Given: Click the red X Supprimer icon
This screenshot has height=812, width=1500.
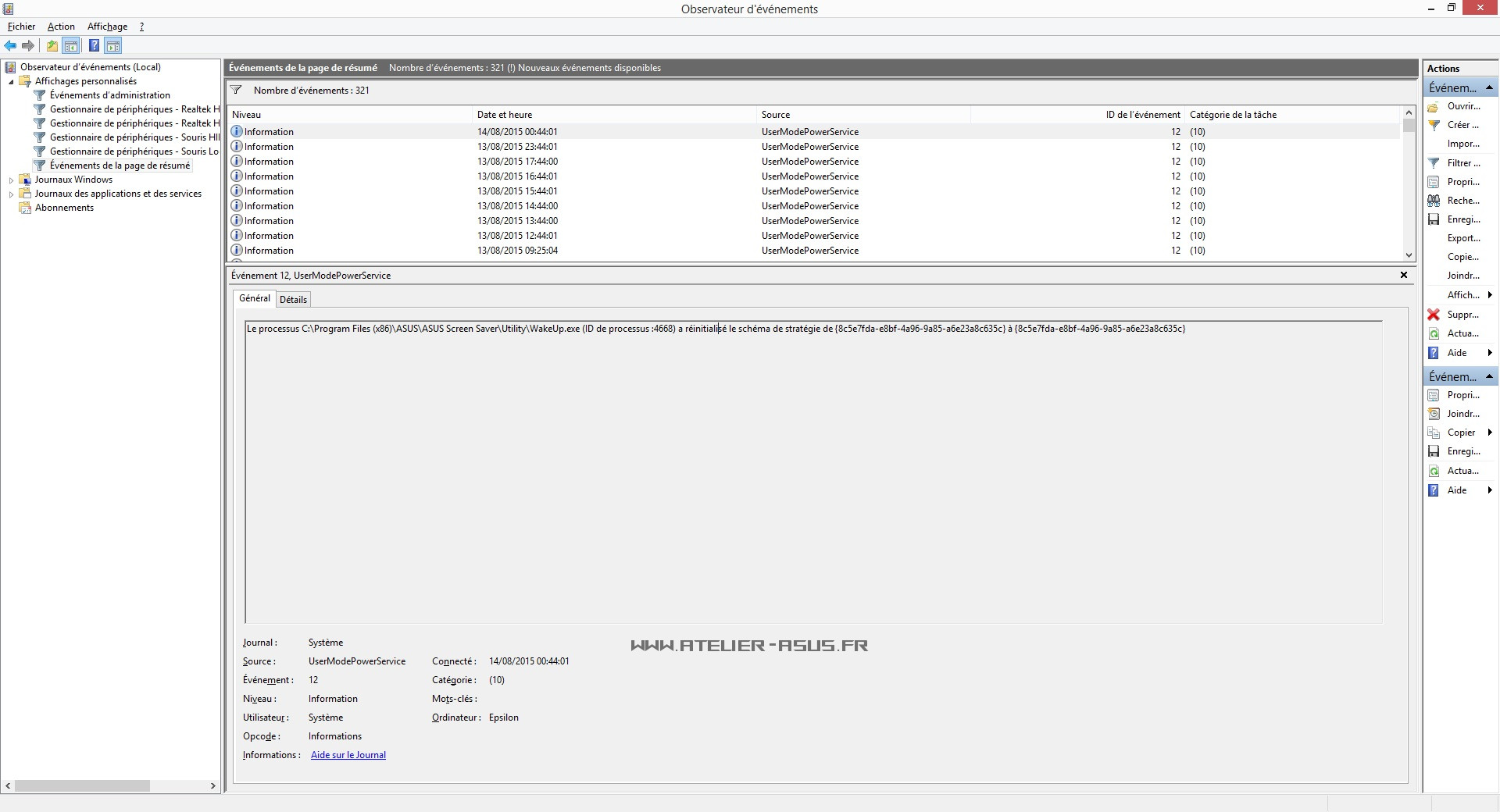Looking at the screenshot, I should 1434,315.
